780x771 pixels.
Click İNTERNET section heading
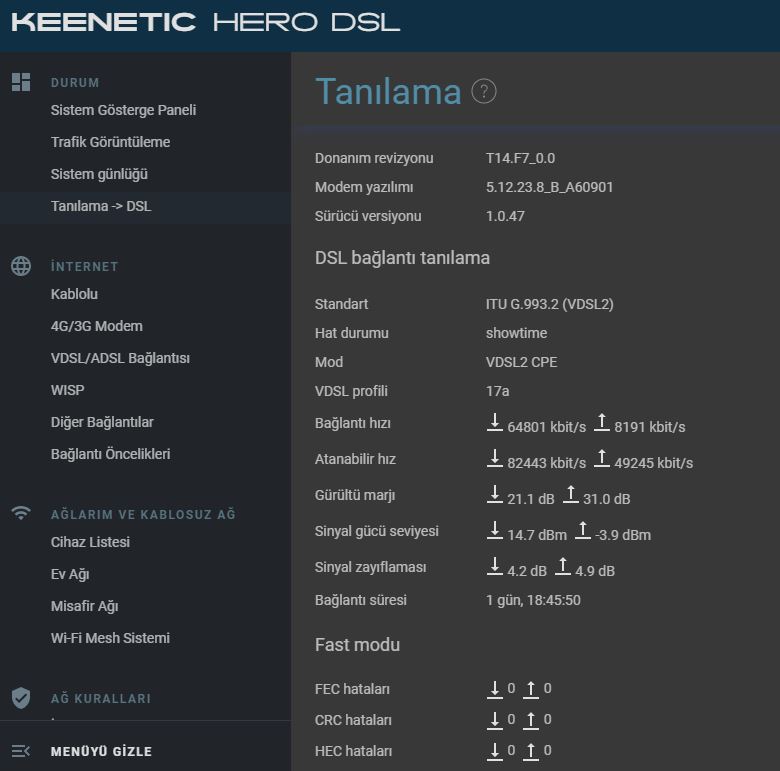click(85, 266)
